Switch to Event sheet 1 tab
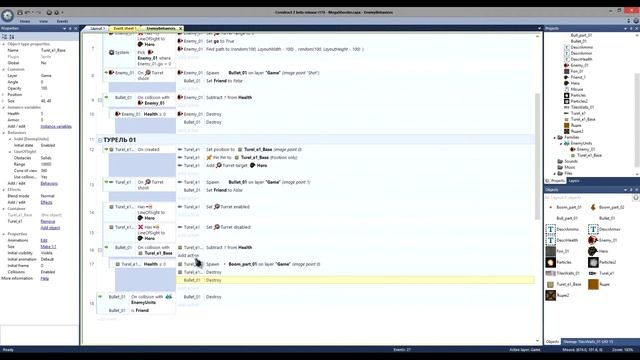 point(124,29)
